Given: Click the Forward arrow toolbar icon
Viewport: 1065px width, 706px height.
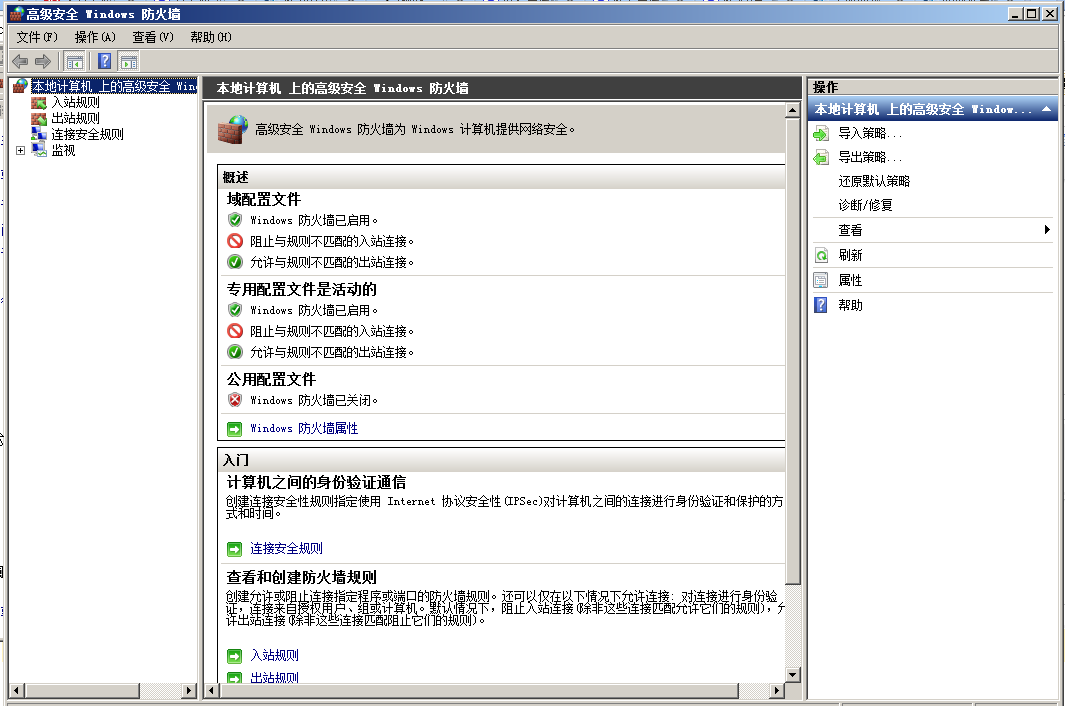Looking at the screenshot, I should point(43,62).
